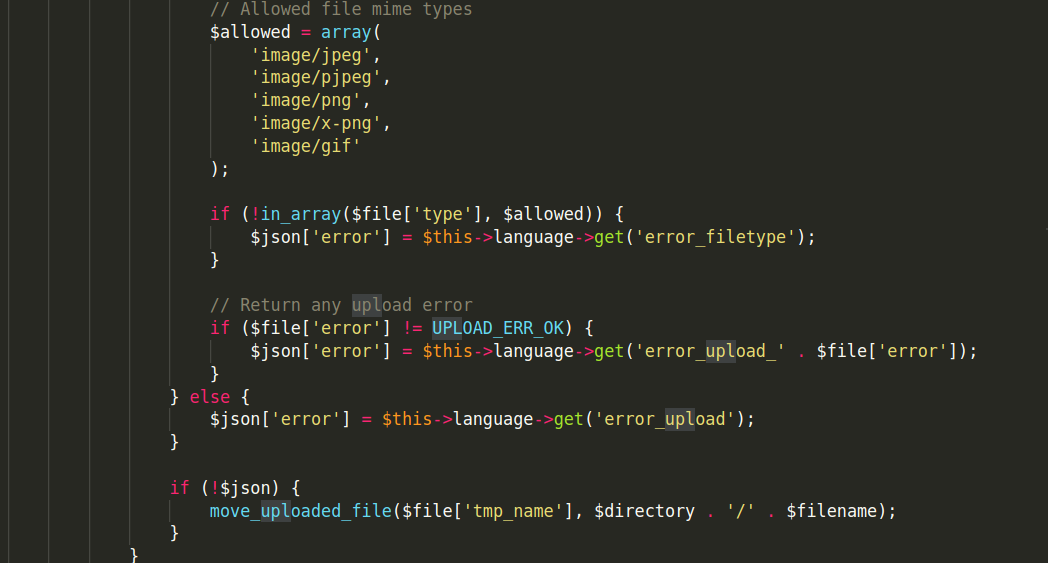
Task: Click the $allowed variable declaration
Action: 250,32
